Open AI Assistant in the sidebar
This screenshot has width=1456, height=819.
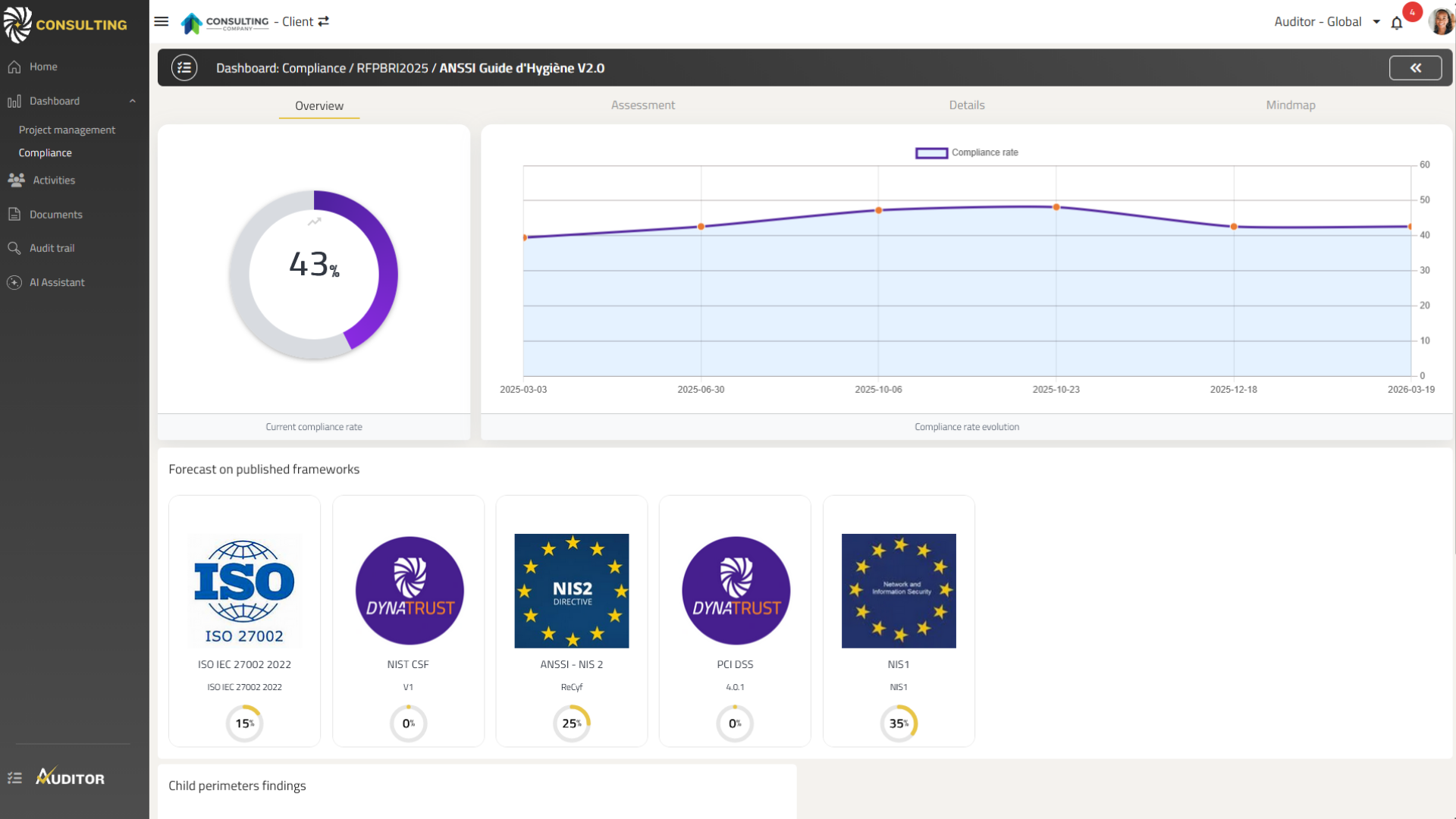(57, 282)
